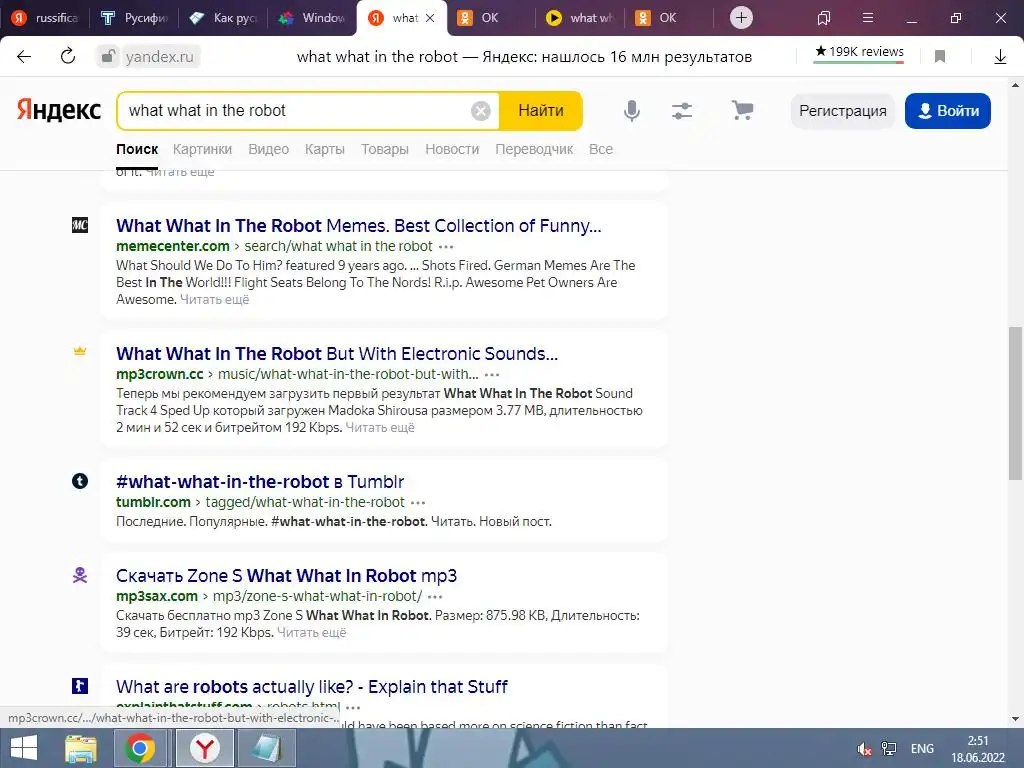Open downloads via the download arrow icon
The image size is (1024, 768).
click(1000, 57)
